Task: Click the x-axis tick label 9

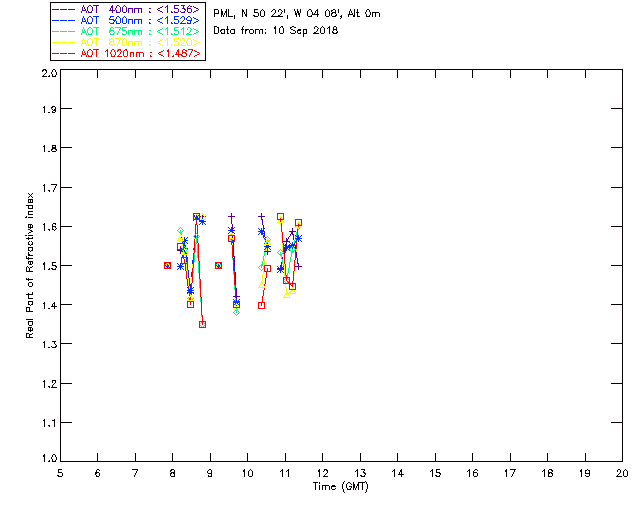Action: coord(210,473)
